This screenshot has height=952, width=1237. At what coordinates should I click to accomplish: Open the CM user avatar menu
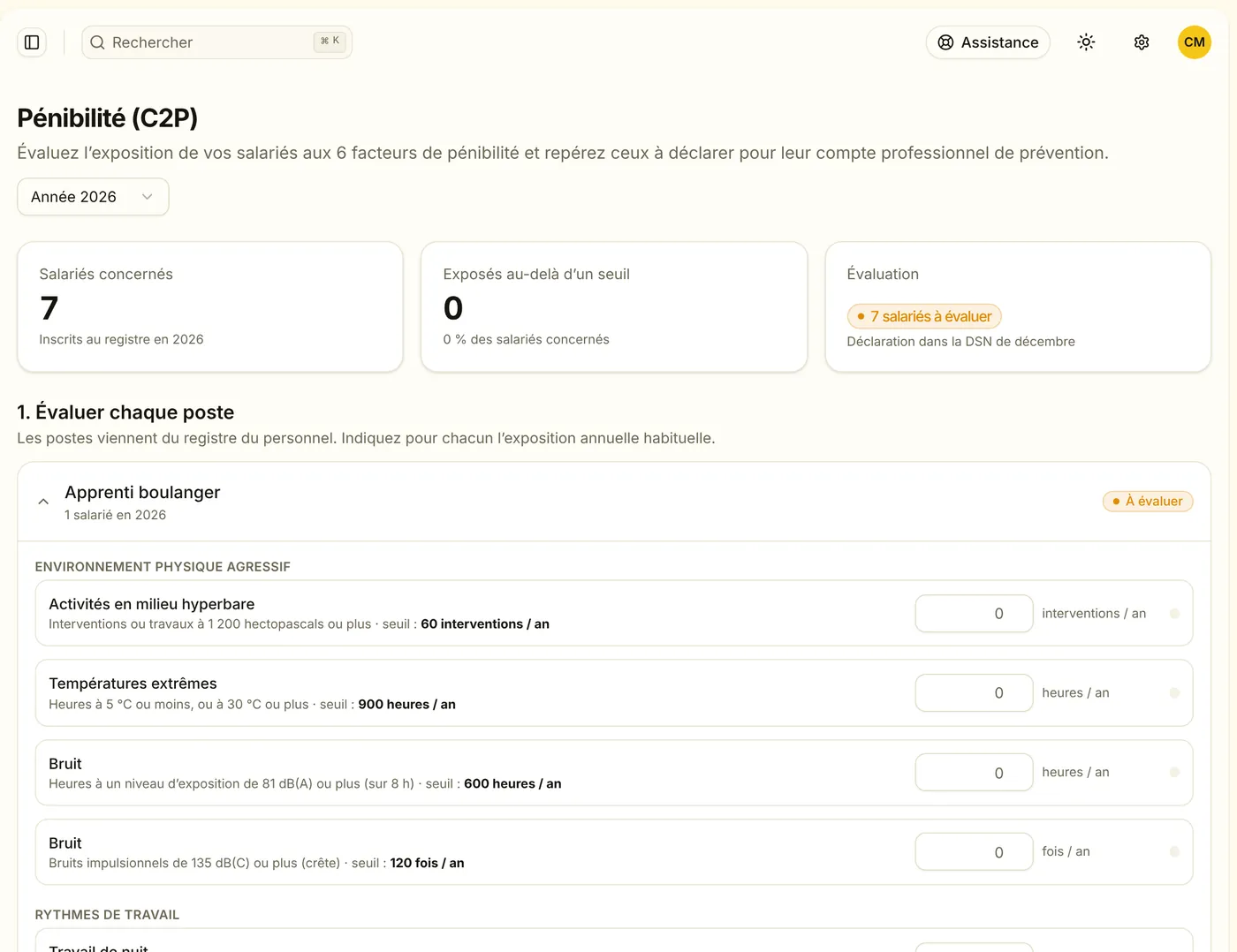[x=1195, y=42]
